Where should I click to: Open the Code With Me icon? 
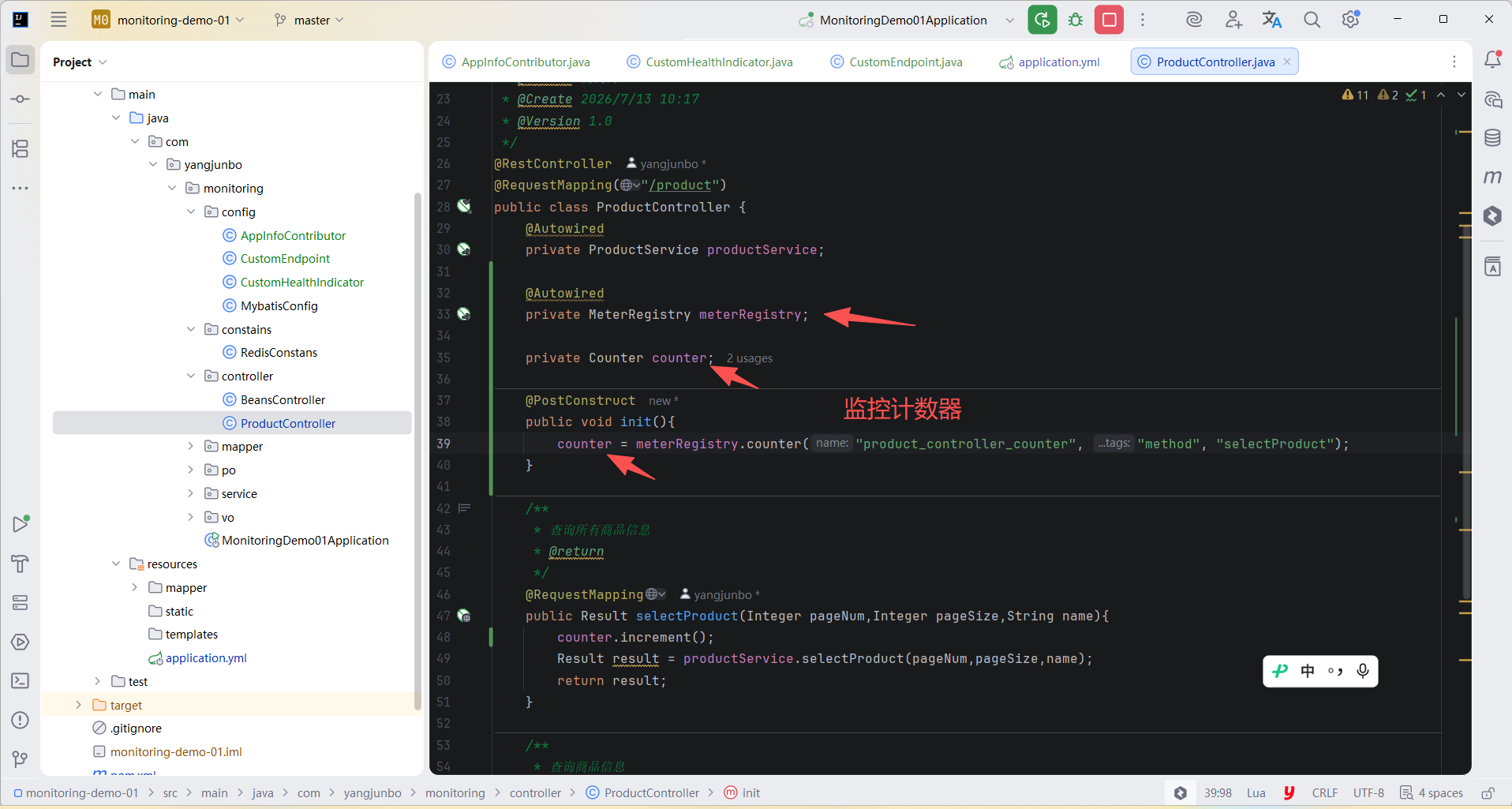point(1233,20)
